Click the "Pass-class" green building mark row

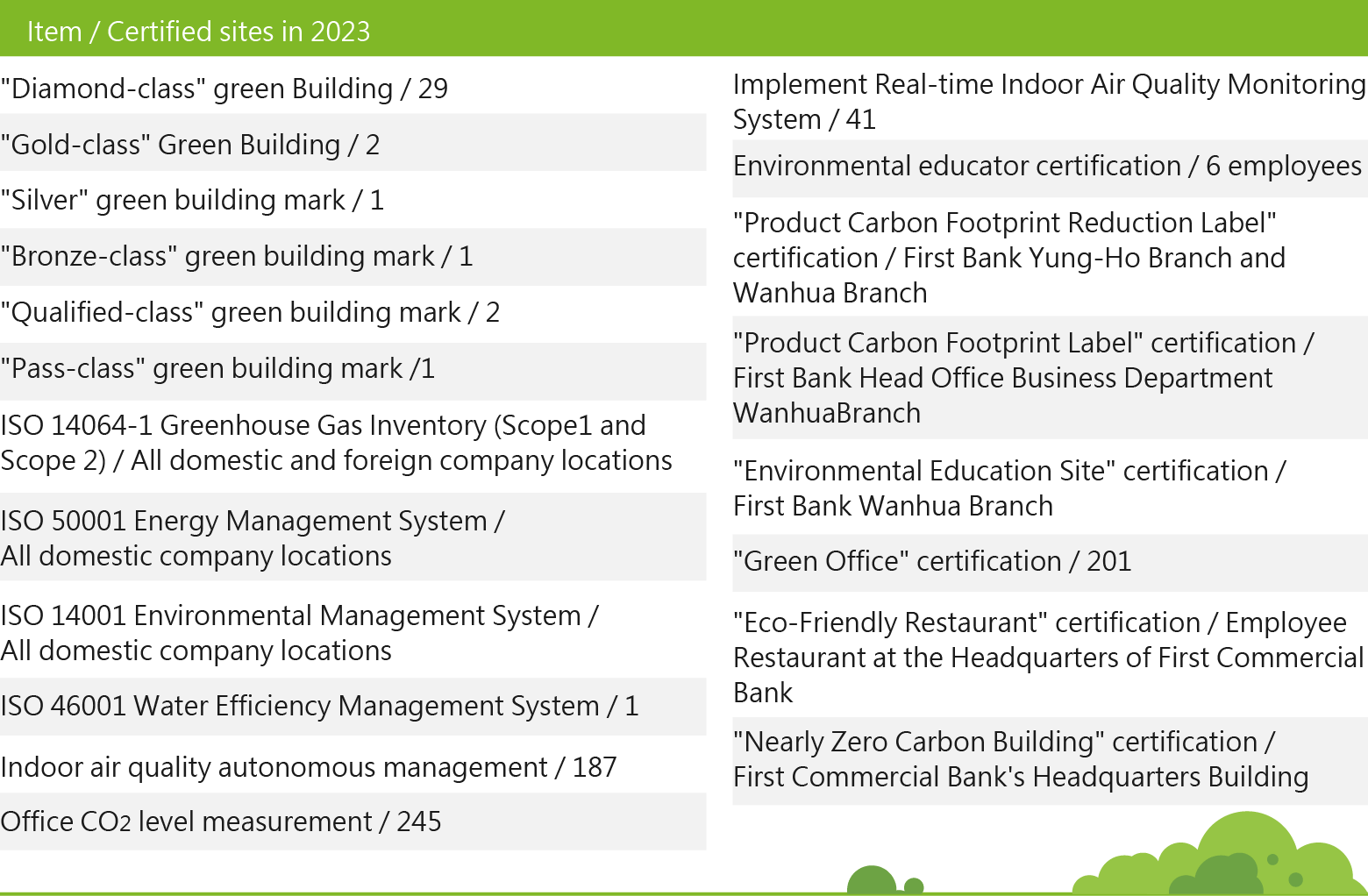pyautogui.click(x=353, y=371)
